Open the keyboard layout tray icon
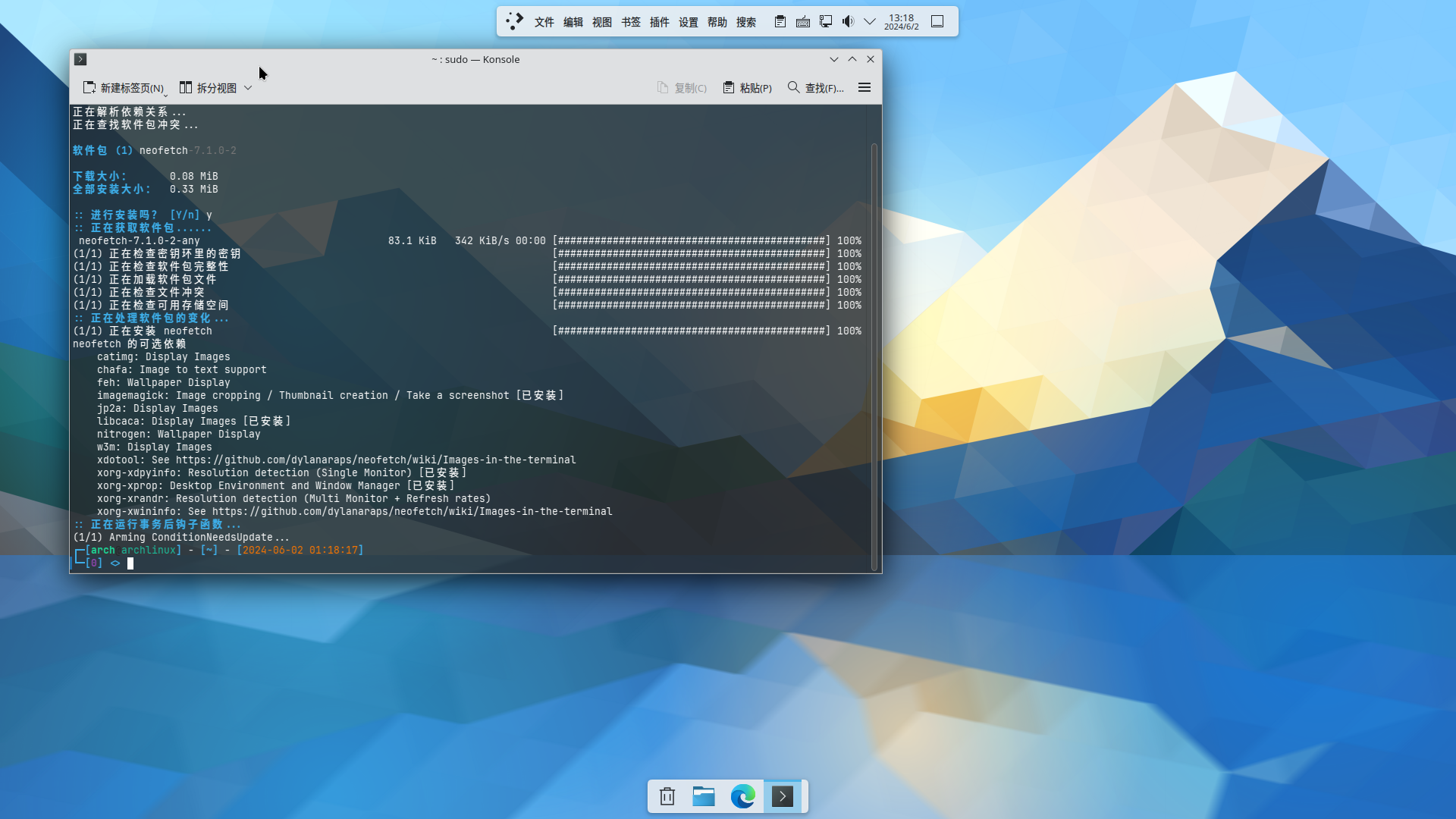1456x819 pixels. (802, 21)
